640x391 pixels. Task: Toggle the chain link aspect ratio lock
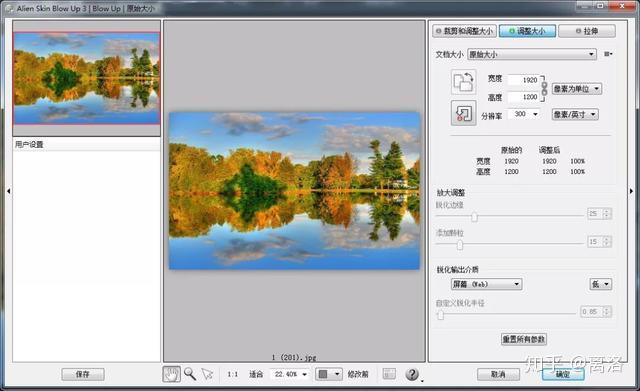[544, 89]
